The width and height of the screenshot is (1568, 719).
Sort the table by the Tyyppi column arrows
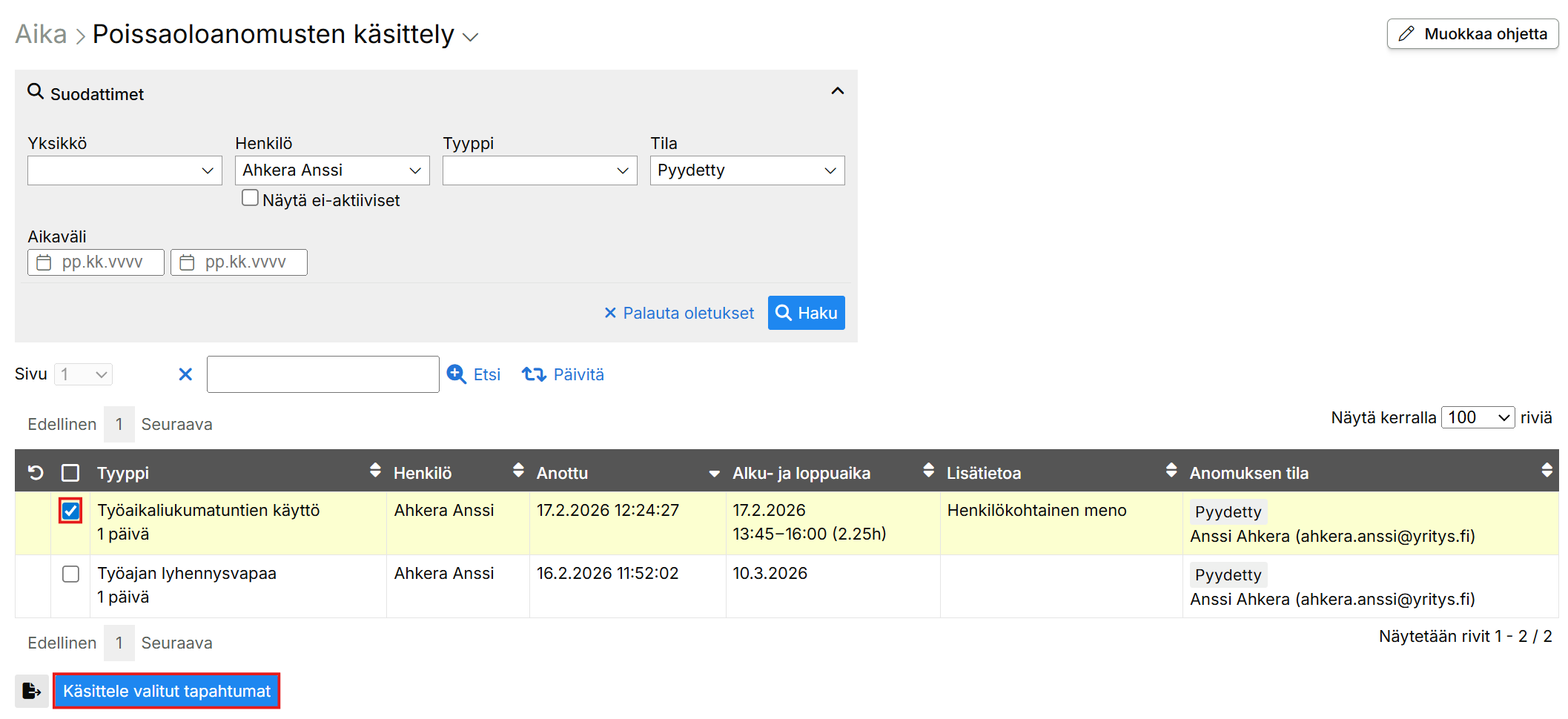click(x=375, y=471)
